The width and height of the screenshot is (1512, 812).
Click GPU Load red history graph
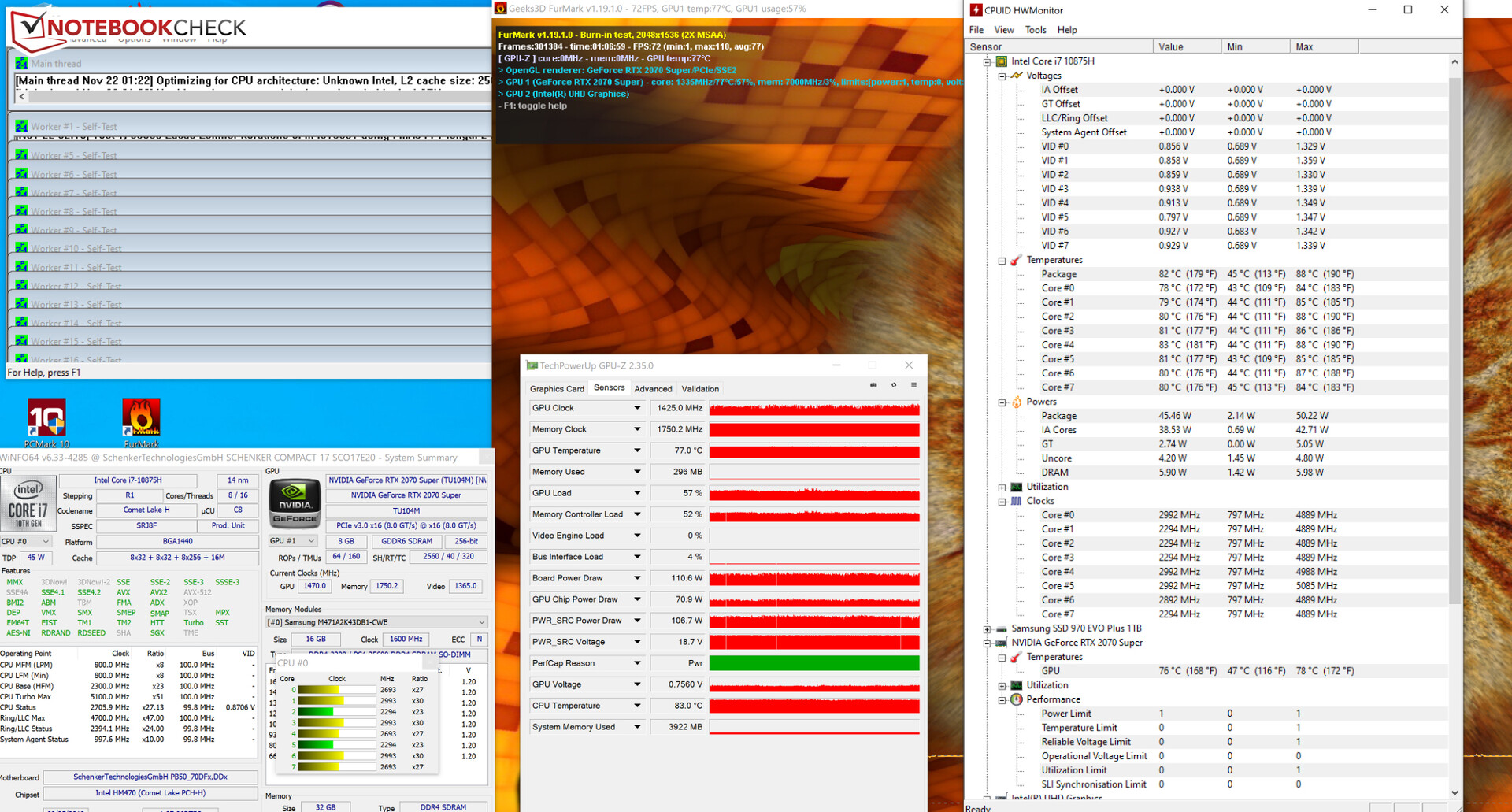pyautogui.click(x=814, y=493)
